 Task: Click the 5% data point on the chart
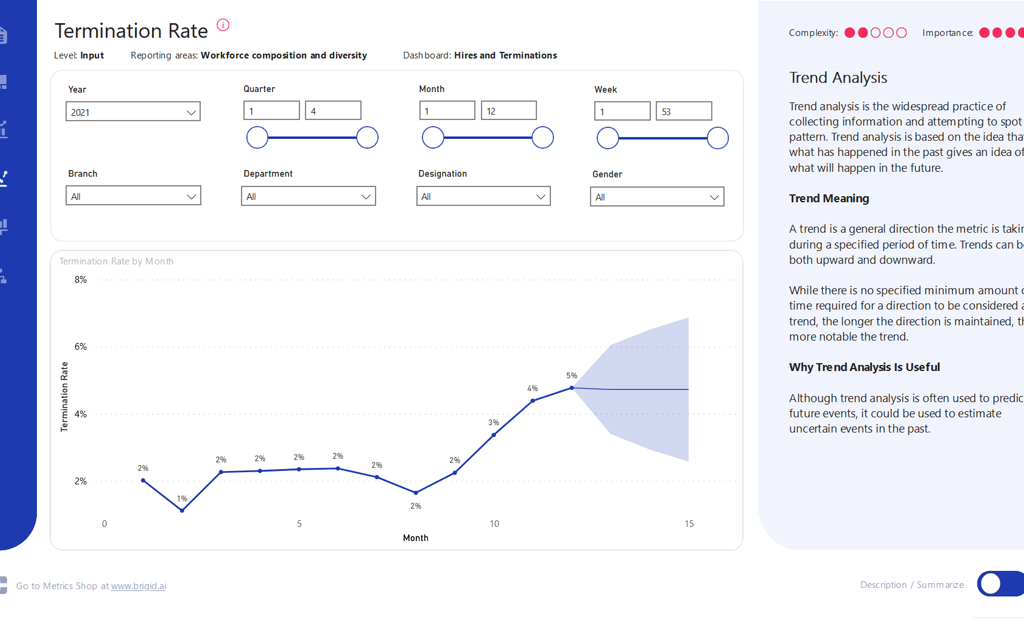click(x=572, y=387)
